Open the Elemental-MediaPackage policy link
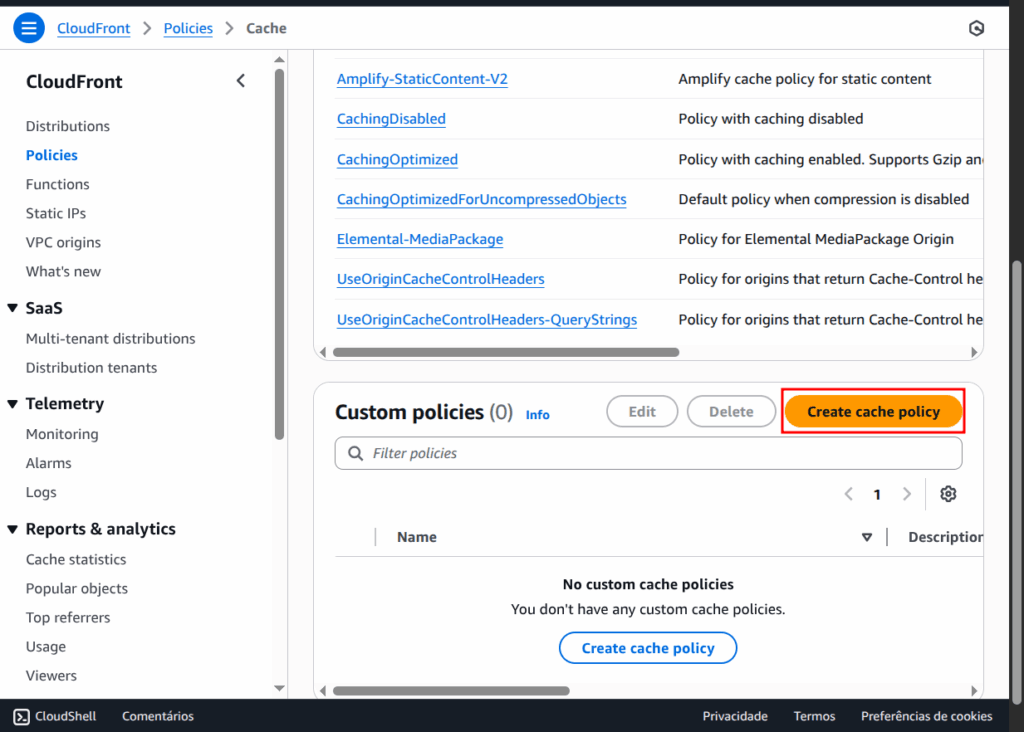This screenshot has height=732, width=1024. coord(420,239)
